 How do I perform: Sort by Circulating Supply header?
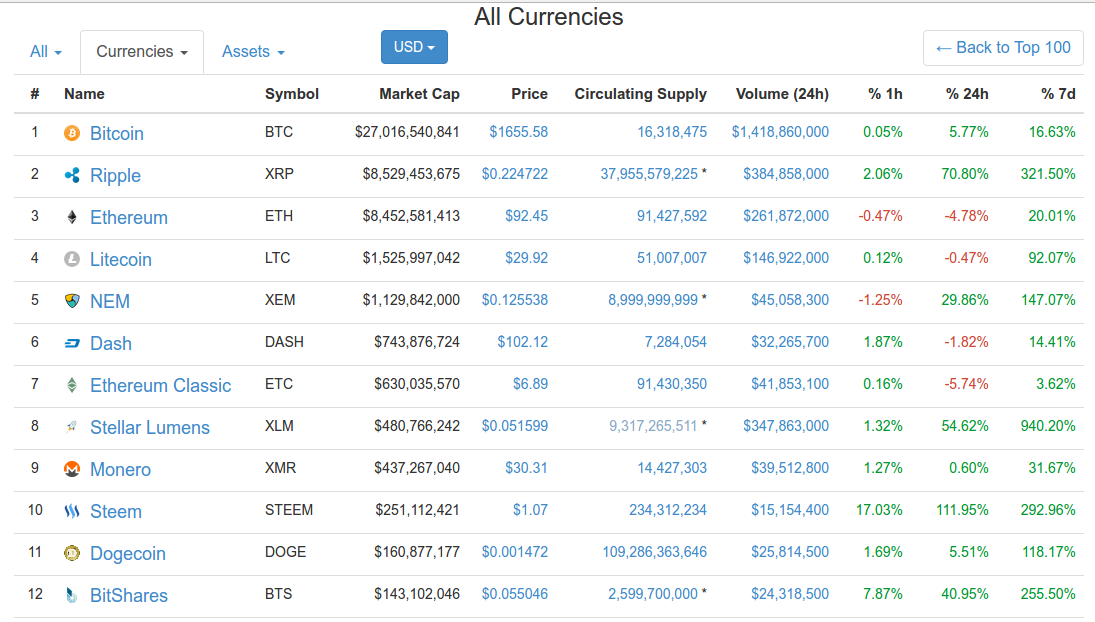click(640, 94)
